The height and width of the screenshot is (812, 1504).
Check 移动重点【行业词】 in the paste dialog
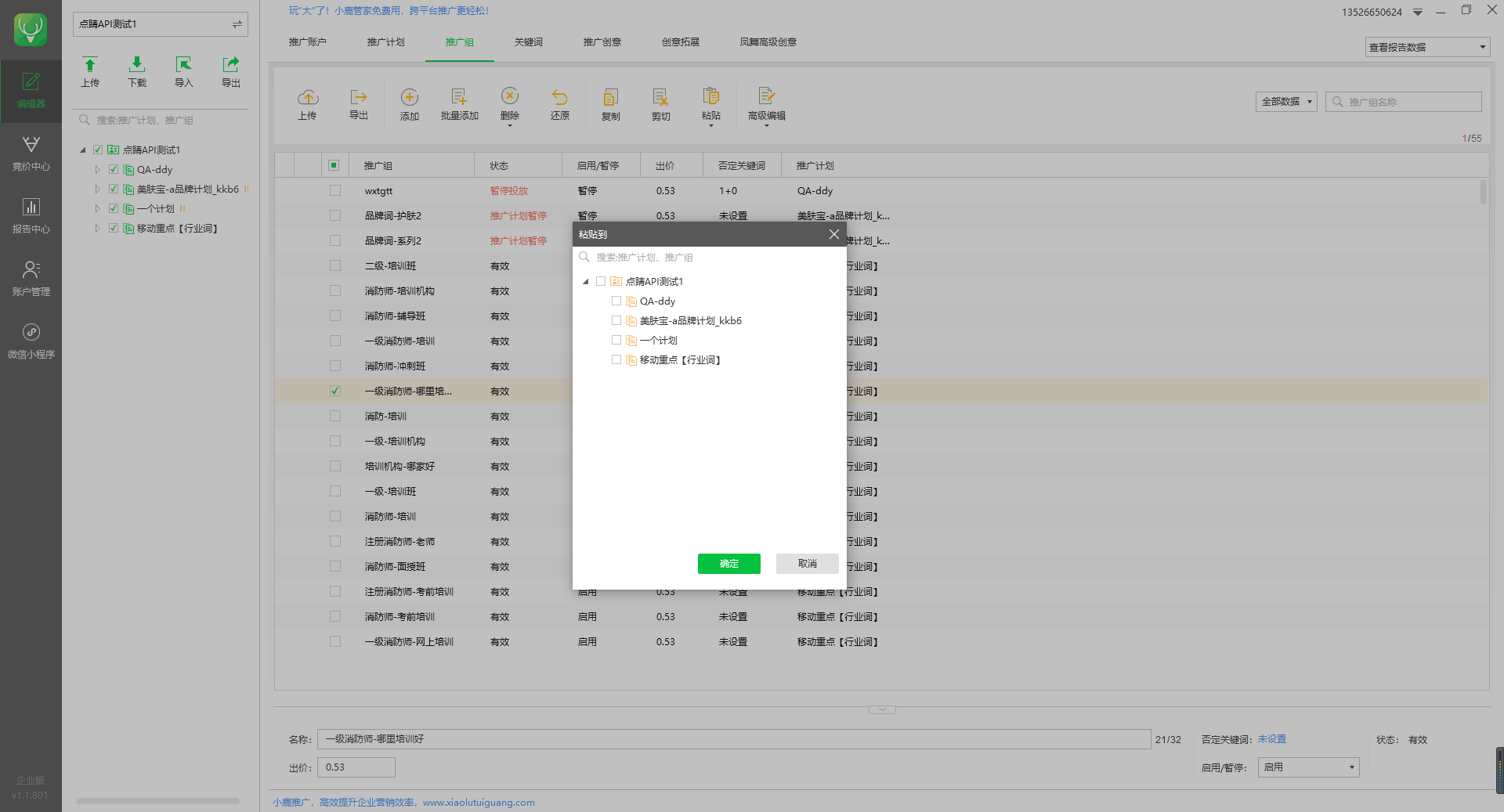pyautogui.click(x=616, y=359)
